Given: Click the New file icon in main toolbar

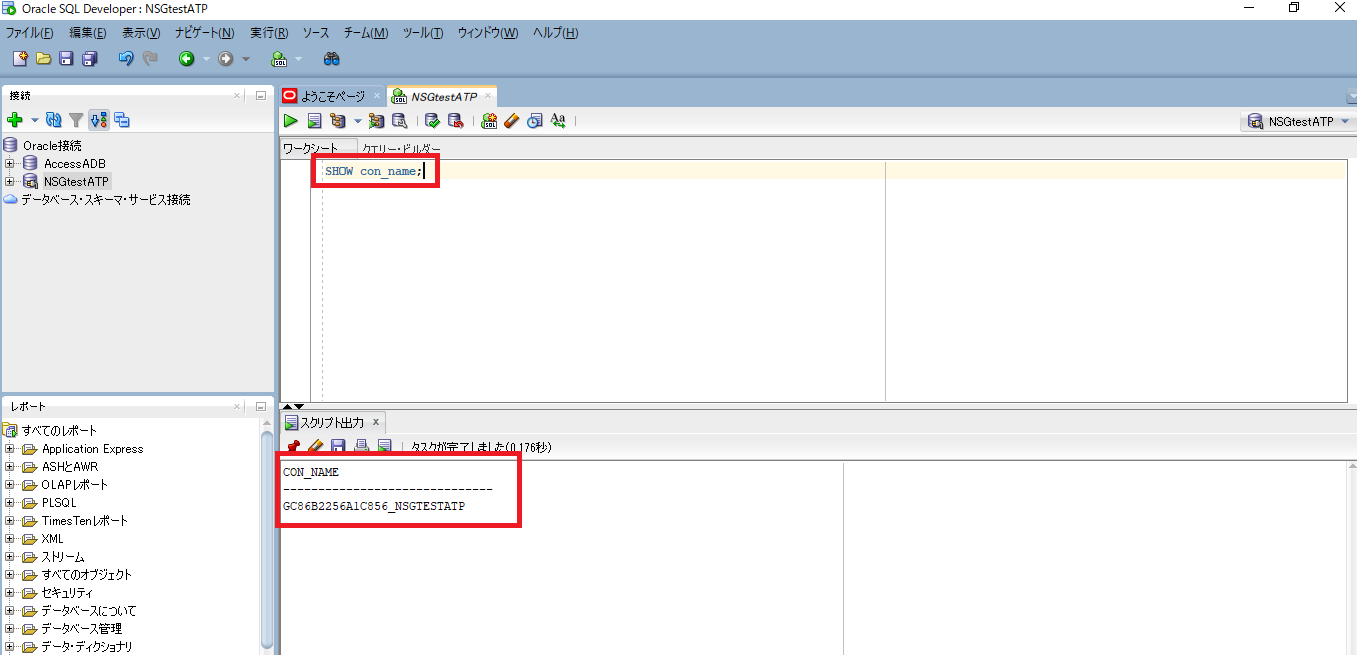Looking at the screenshot, I should 20,59.
